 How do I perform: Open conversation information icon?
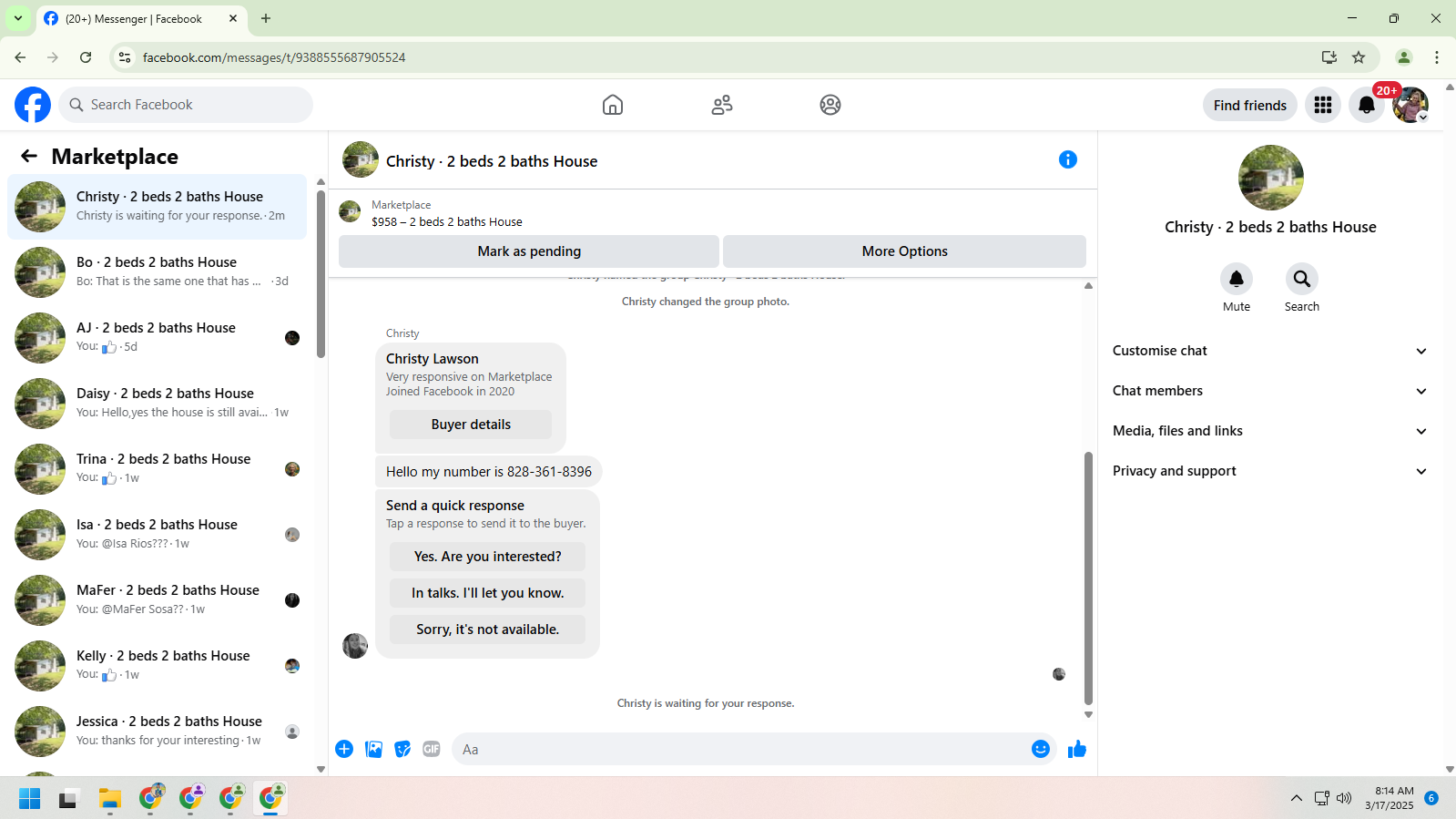click(1068, 159)
